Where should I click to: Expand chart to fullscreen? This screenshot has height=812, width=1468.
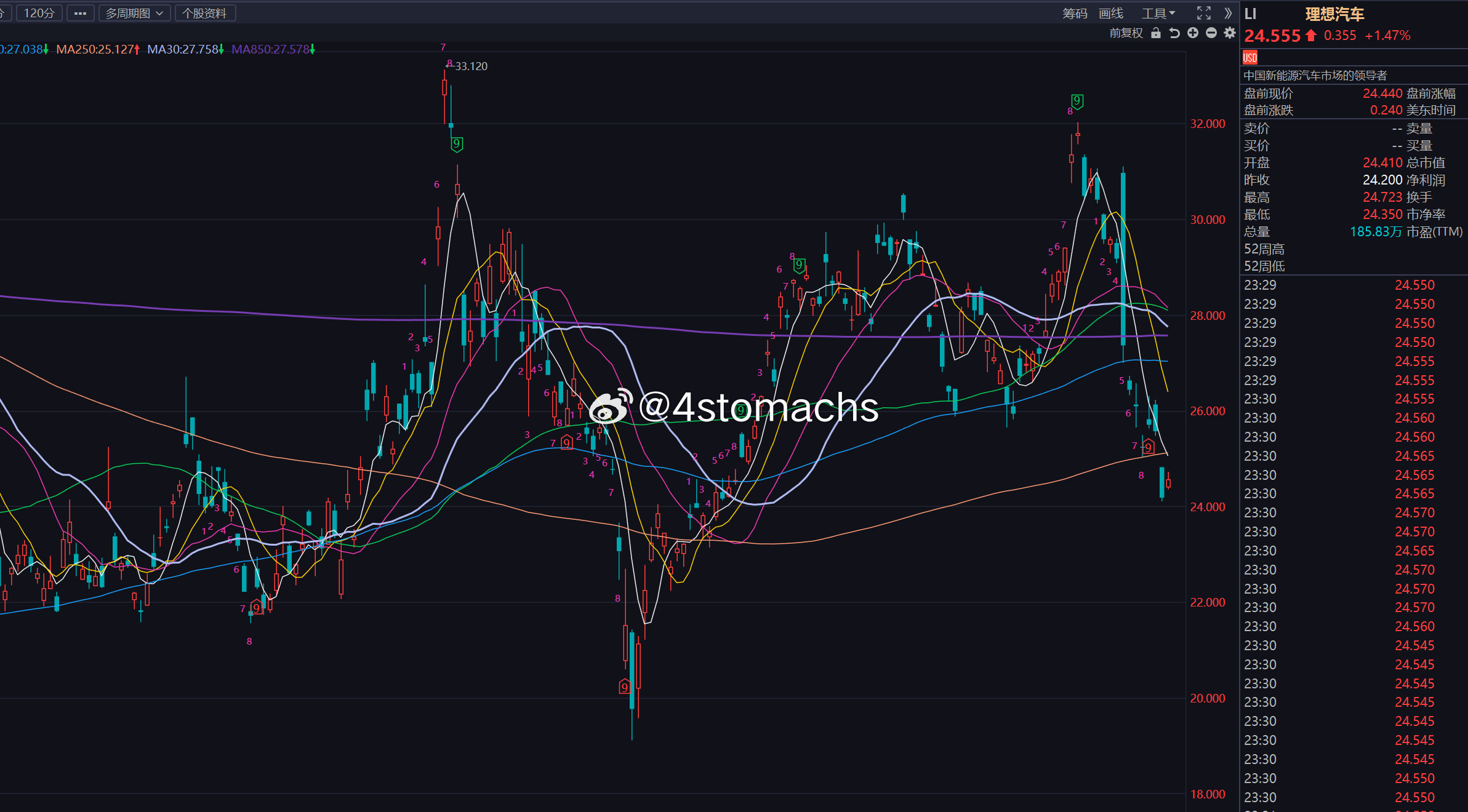point(1204,13)
